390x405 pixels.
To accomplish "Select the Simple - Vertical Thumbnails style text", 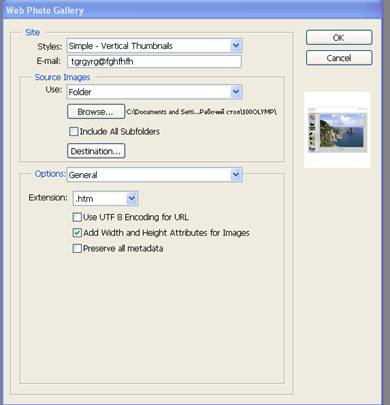I will [120, 46].
